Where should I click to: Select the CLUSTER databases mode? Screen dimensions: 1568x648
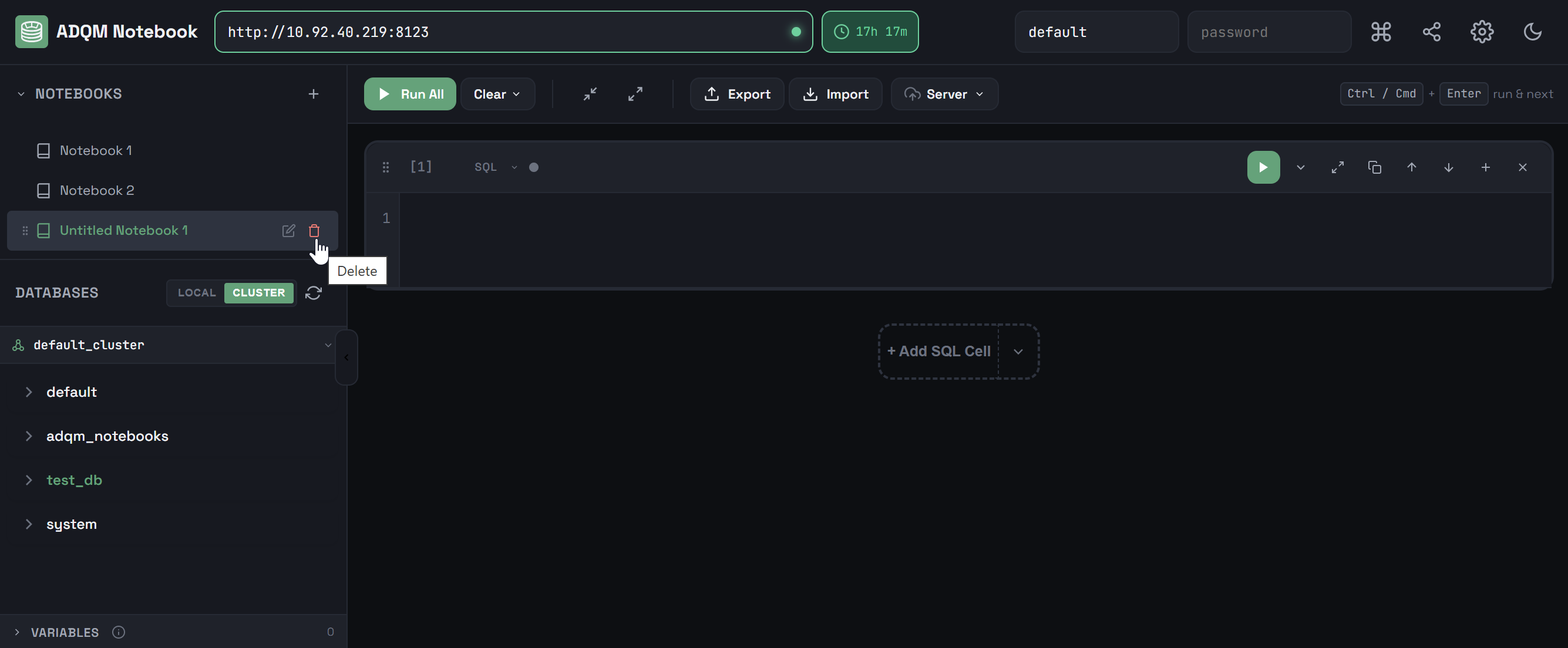coord(258,293)
